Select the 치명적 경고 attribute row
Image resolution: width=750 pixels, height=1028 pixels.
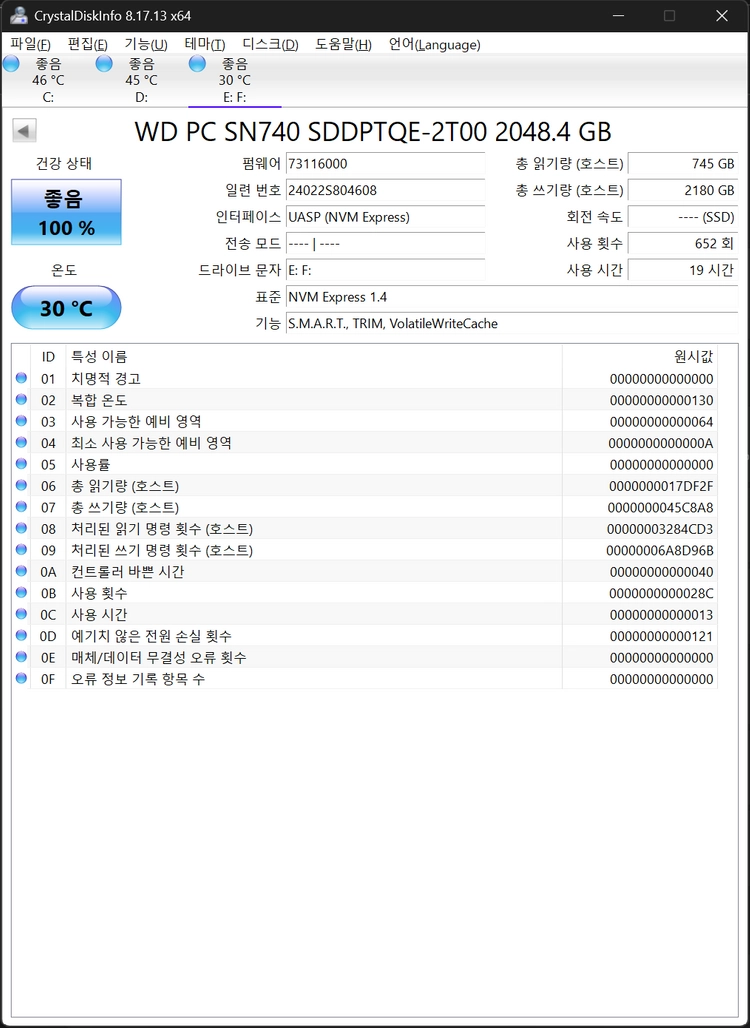(x=365, y=378)
